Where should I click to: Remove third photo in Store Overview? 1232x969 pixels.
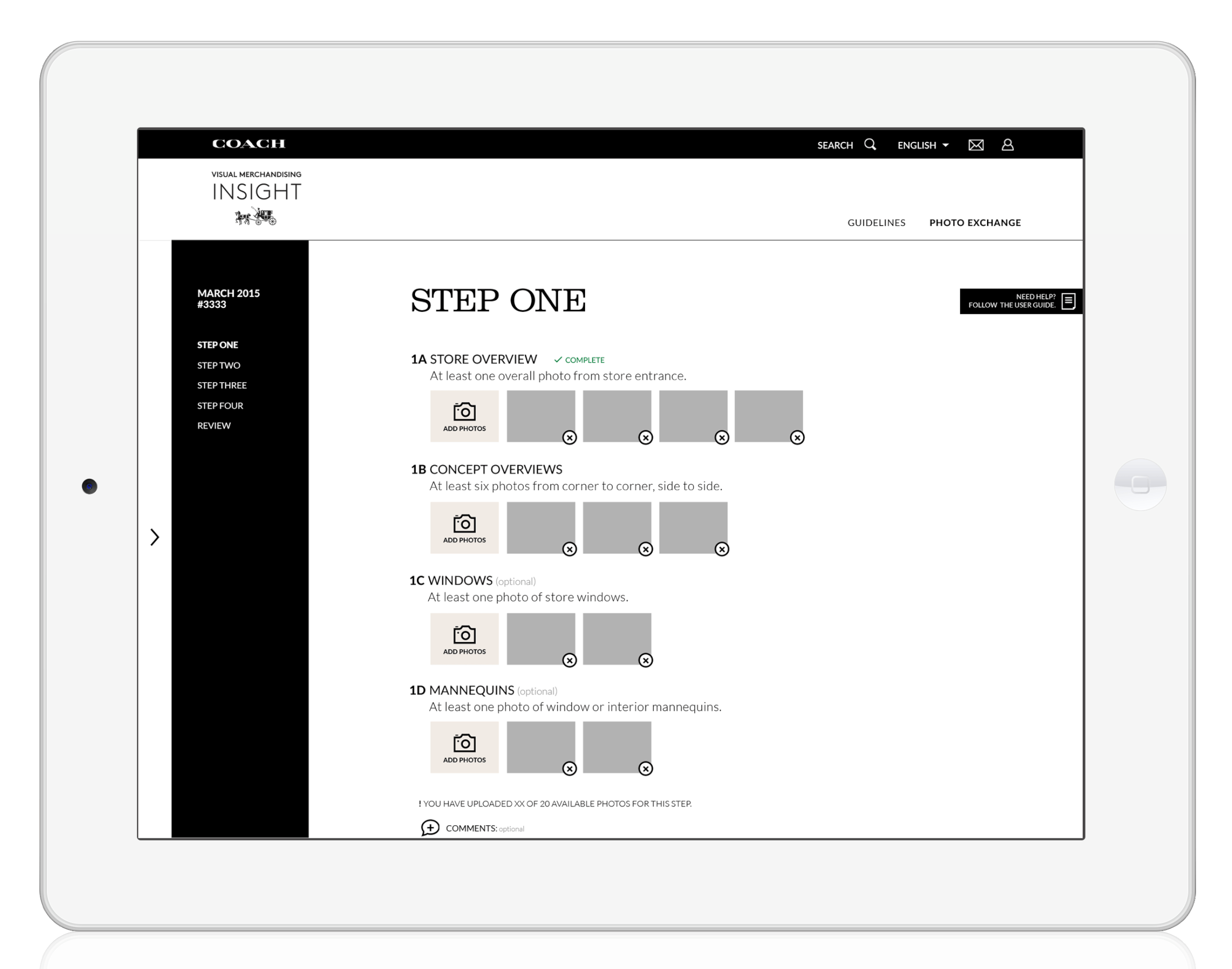tap(721, 437)
